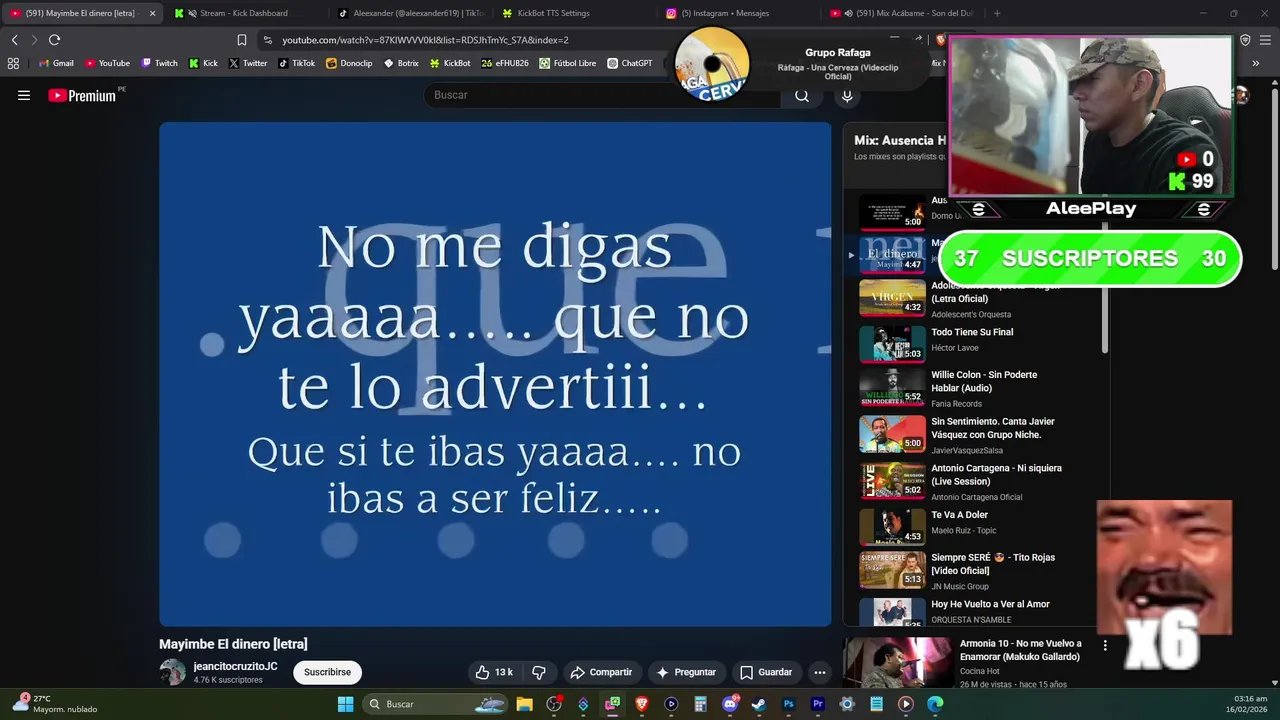Open the KickBot bookmark
This screenshot has height=720, width=1280.
point(450,63)
